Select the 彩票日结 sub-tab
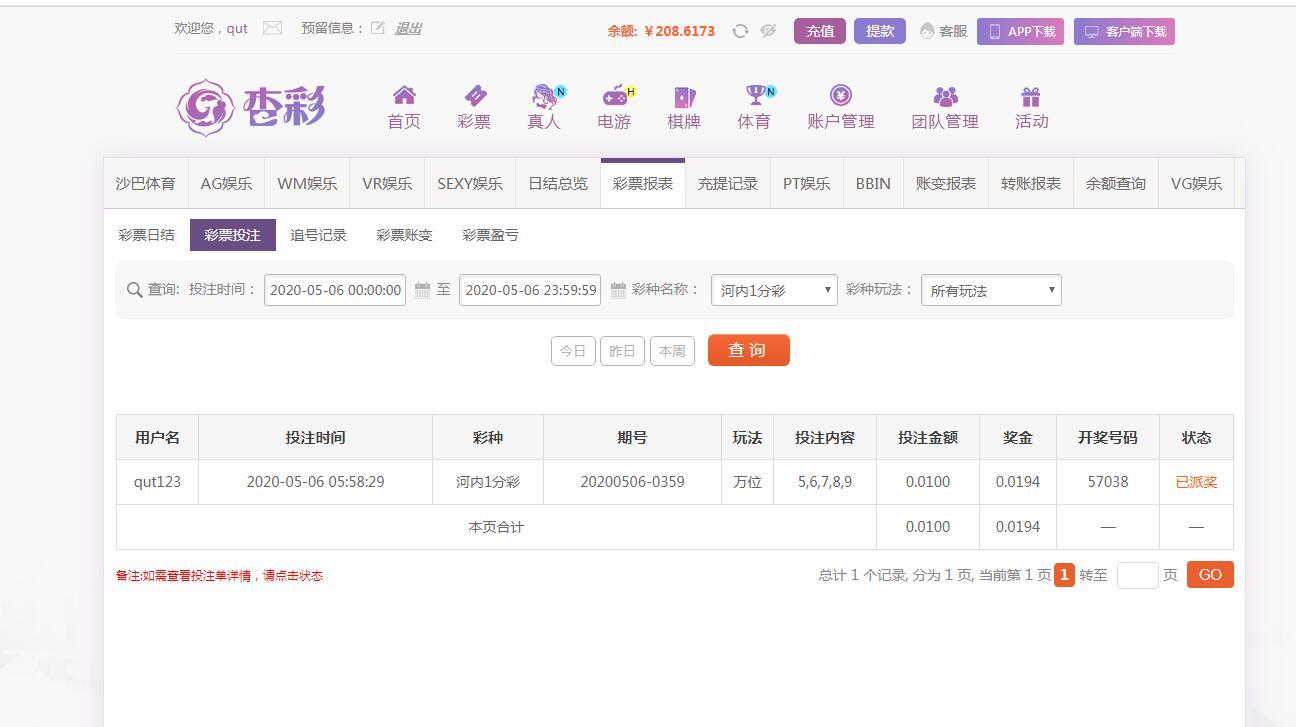The image size is (1296, 727). [146, 235]
